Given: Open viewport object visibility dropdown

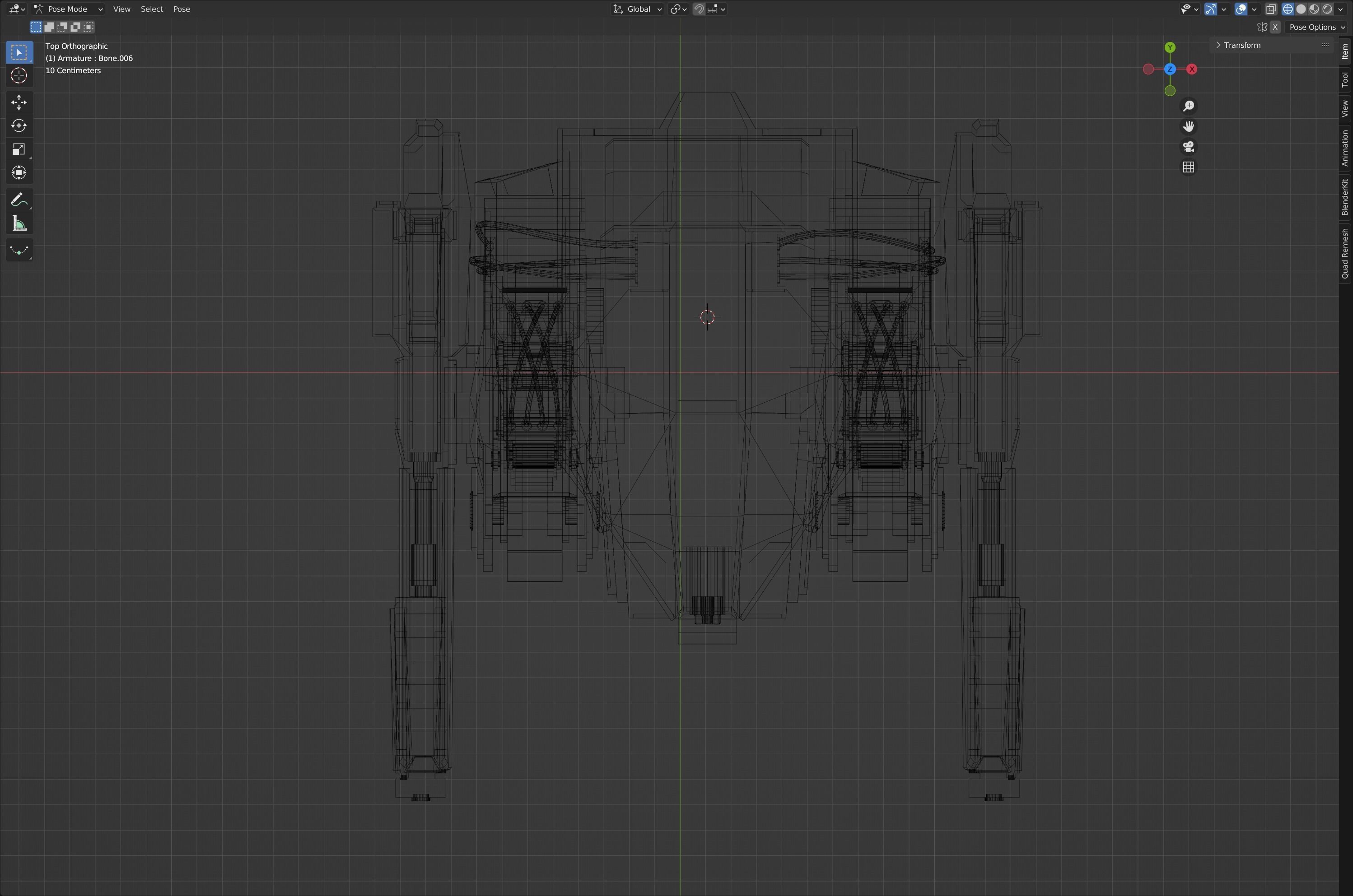Looking at the screenshot, I should click(x=1190, y=9).
